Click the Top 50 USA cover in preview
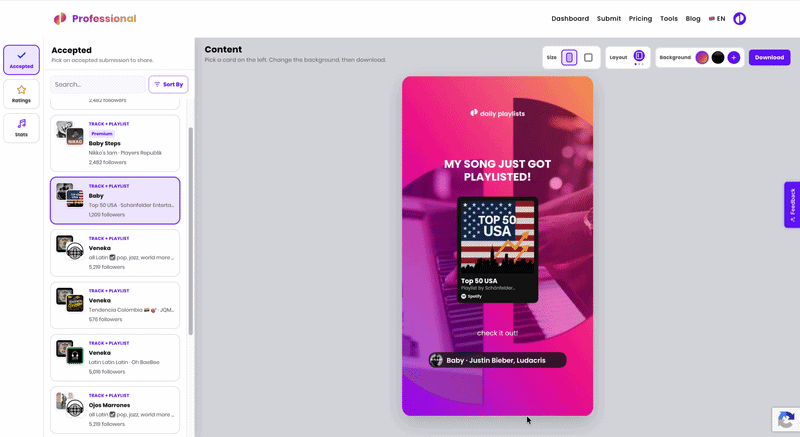The width and height of the screenshot is (800, 437). click(x=497, y=236)
